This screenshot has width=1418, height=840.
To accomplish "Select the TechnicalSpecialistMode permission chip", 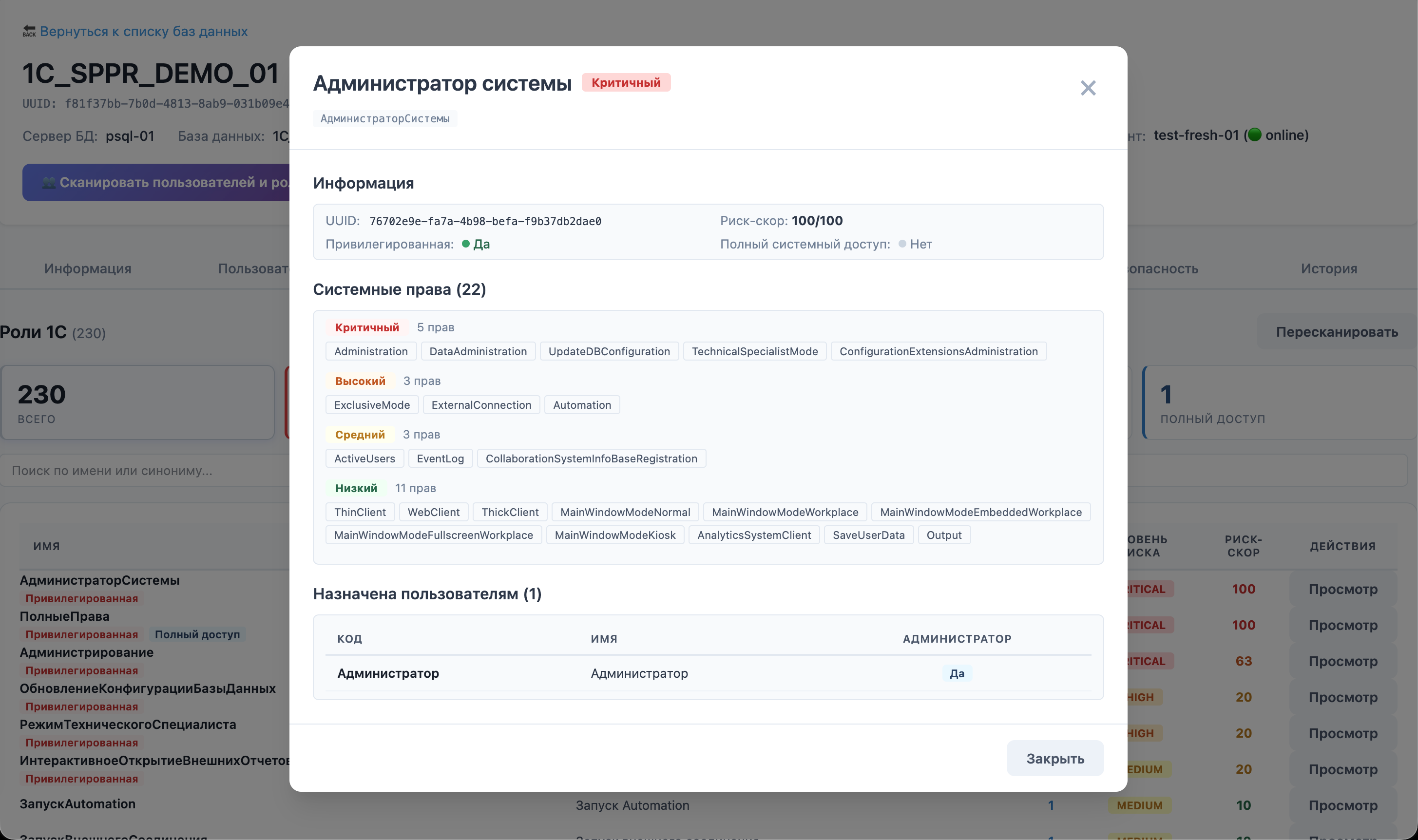I will pyautogui.click(x=754, y=351).
